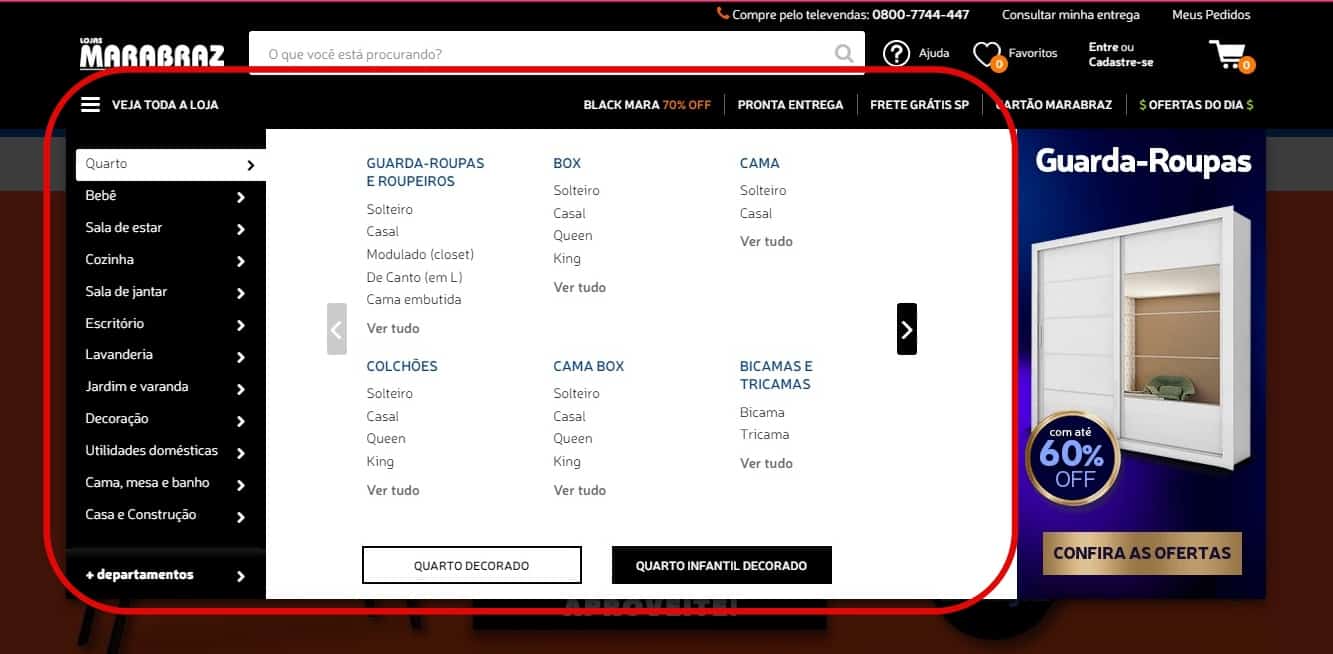Select the Bicama link
The width and height of the screenshot is (1333, 654).
point(762,412)
